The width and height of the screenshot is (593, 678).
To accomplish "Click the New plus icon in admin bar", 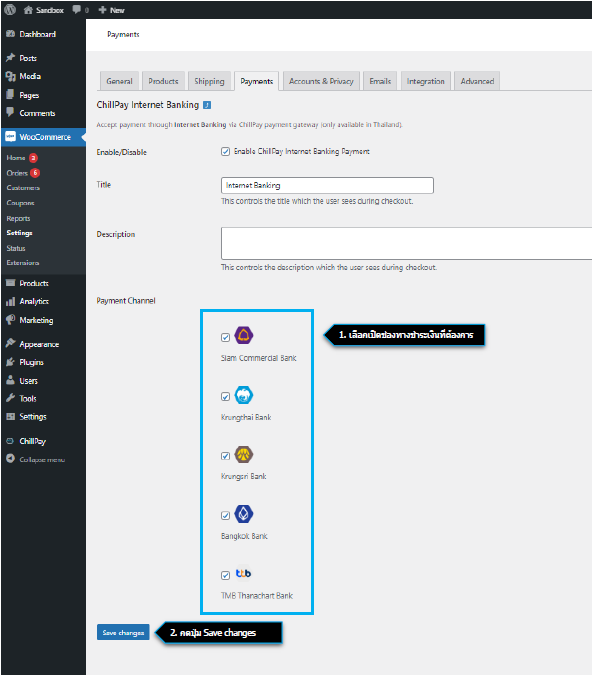I will 103,10.
